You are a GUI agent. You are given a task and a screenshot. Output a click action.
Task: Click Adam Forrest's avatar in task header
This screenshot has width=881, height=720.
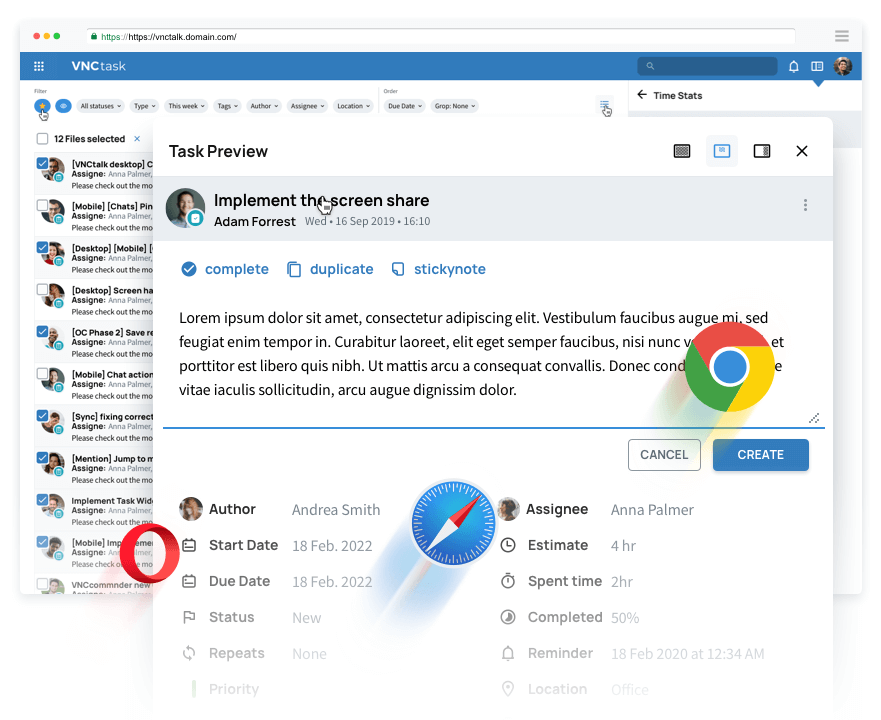click(x=185, y=208)
